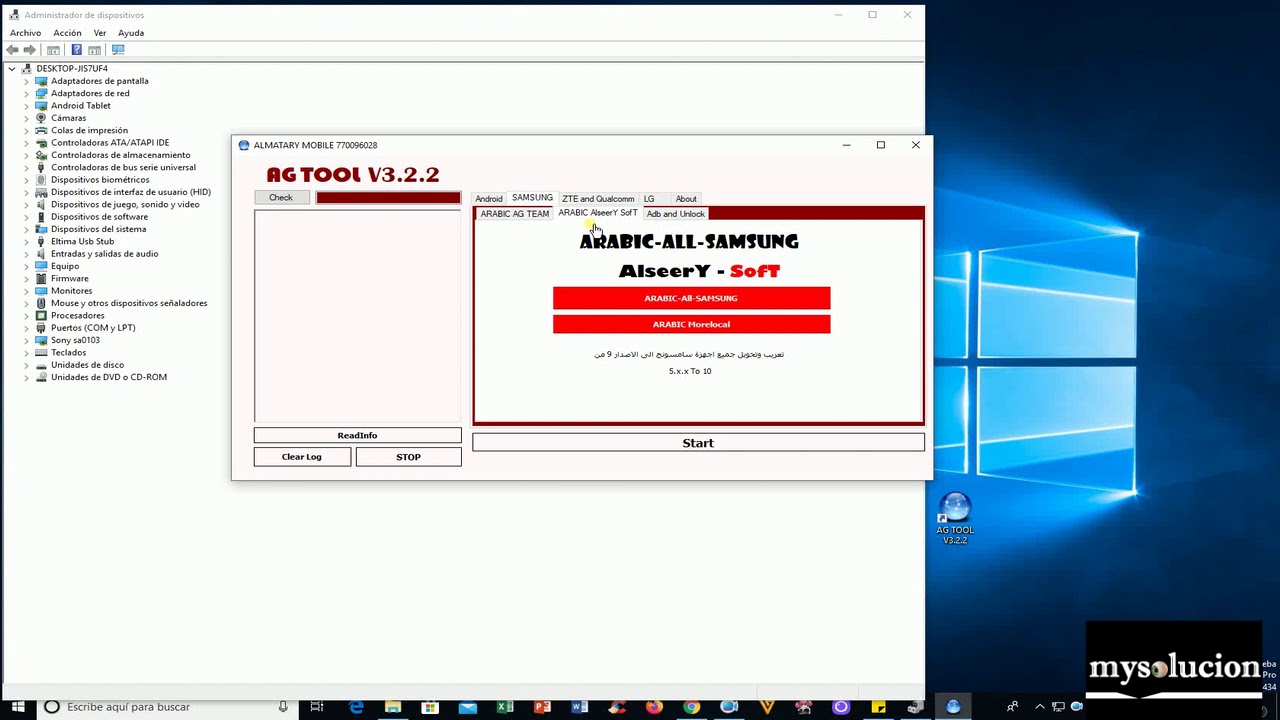Click the Unidades de DVD o CD-ROM icon
Image resolution: width=1280 pixels, height=720 pixels.
point(41,377)
